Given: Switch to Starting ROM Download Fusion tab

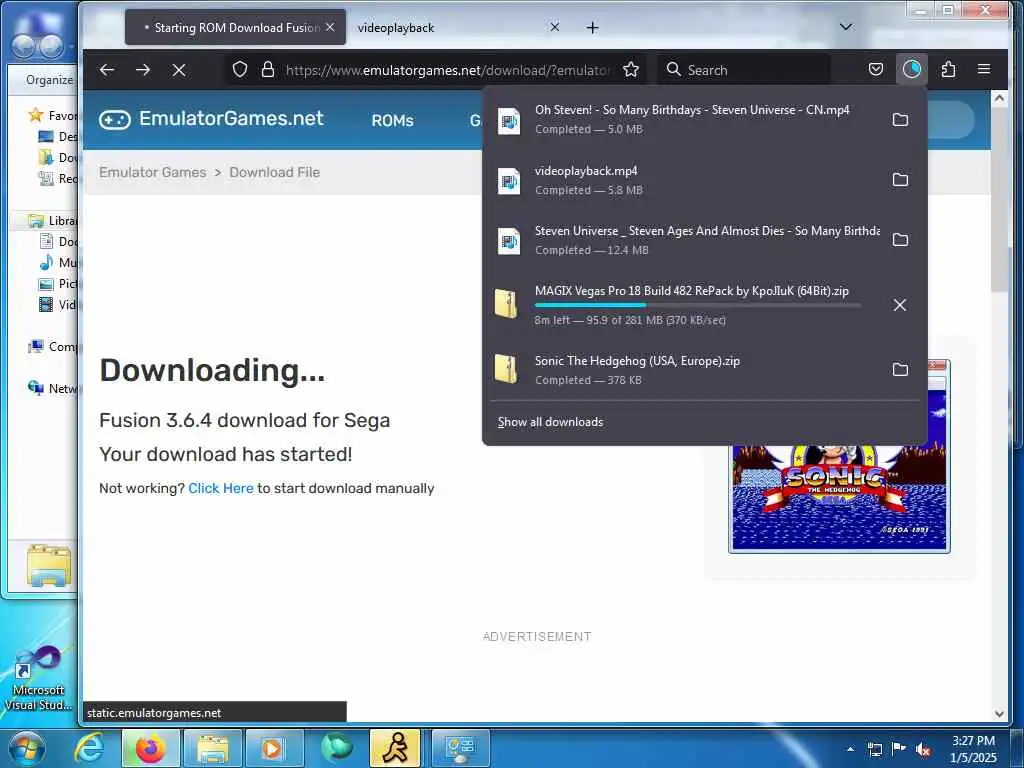Looking at the screenshot, I should [x=235, y=27].
